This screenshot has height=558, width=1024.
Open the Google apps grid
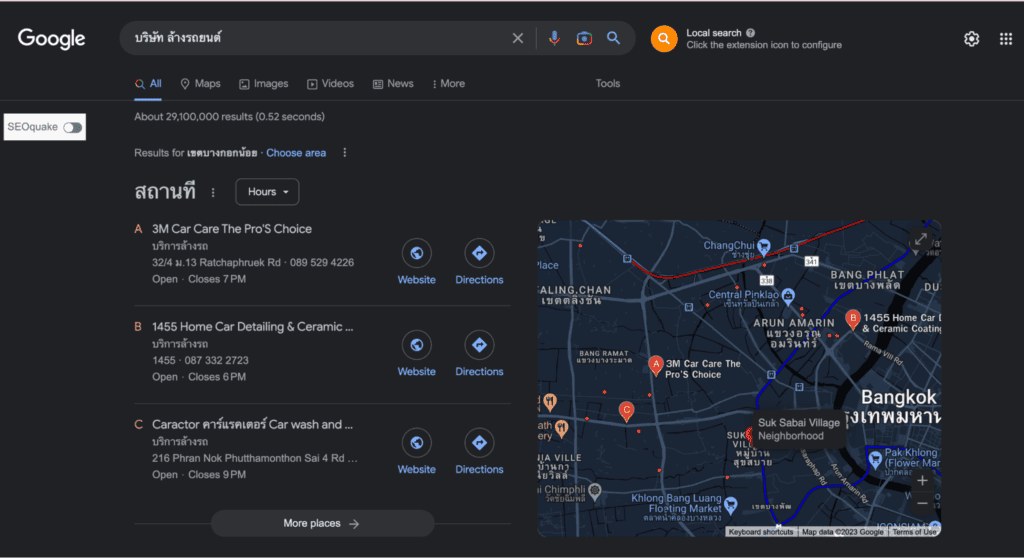pos(1006,39)
